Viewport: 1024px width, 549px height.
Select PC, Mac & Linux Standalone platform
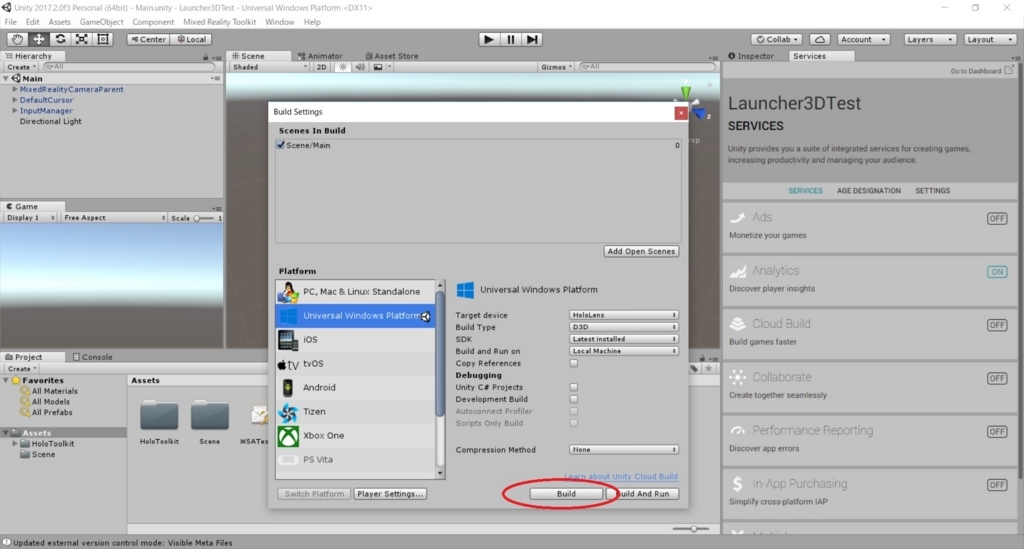point(355,292)
